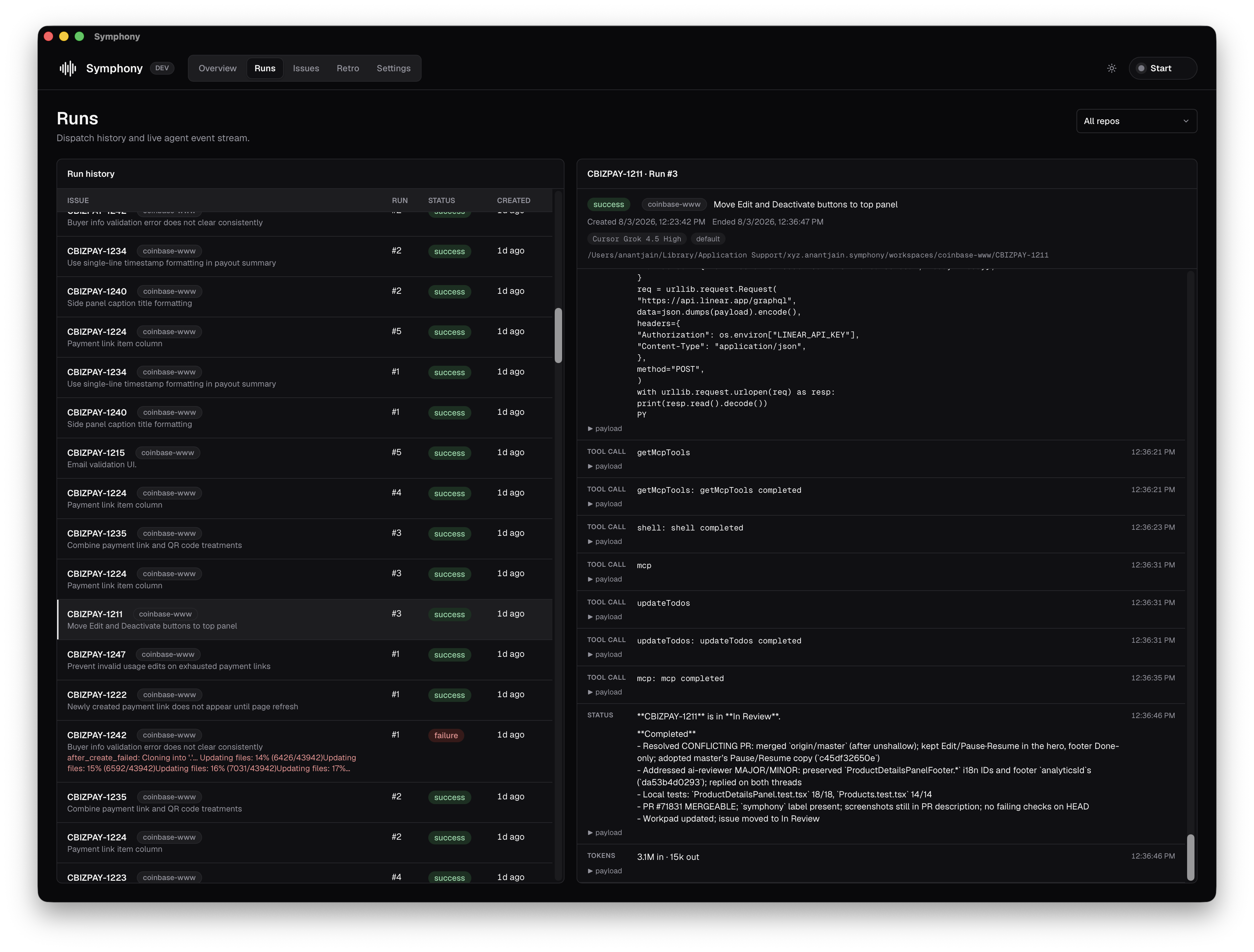Expand payload under getMcpTools tool call at 12:36:21

click(605, 466)
